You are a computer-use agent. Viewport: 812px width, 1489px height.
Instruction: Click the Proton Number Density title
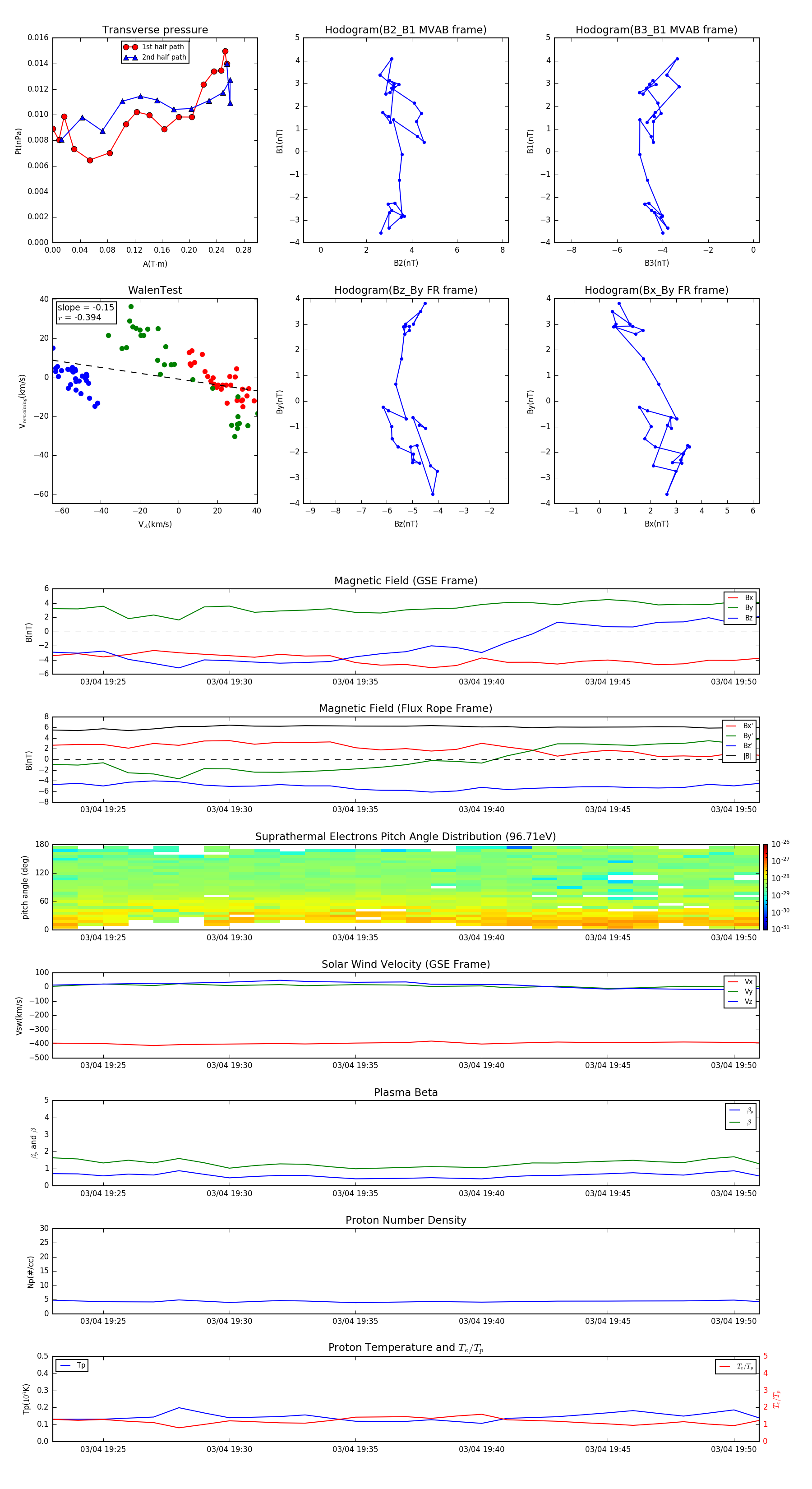pyautogui.click(x=406, y=1220)
